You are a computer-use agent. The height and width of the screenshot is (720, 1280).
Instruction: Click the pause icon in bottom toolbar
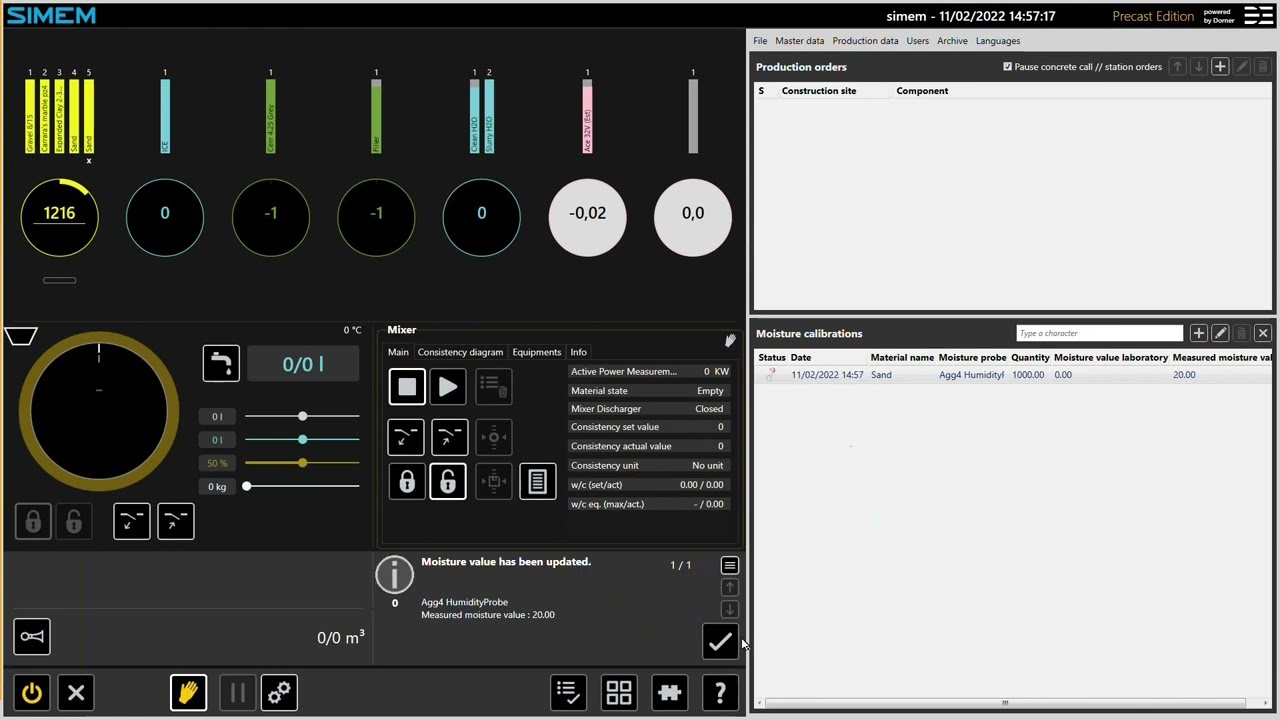pos(237,692)
